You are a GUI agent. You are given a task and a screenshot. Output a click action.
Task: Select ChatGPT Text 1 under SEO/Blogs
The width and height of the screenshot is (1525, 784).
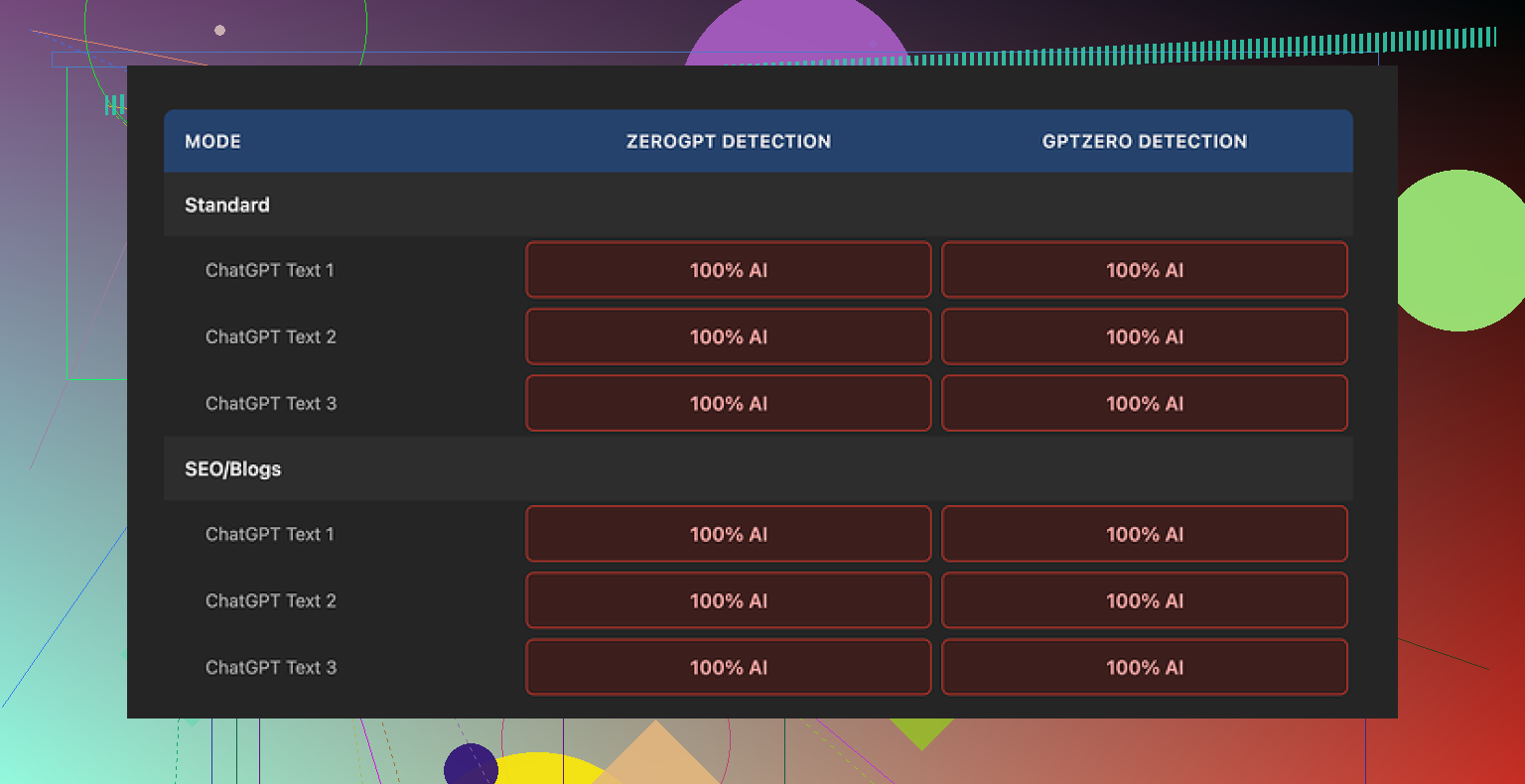pos(270,534)
